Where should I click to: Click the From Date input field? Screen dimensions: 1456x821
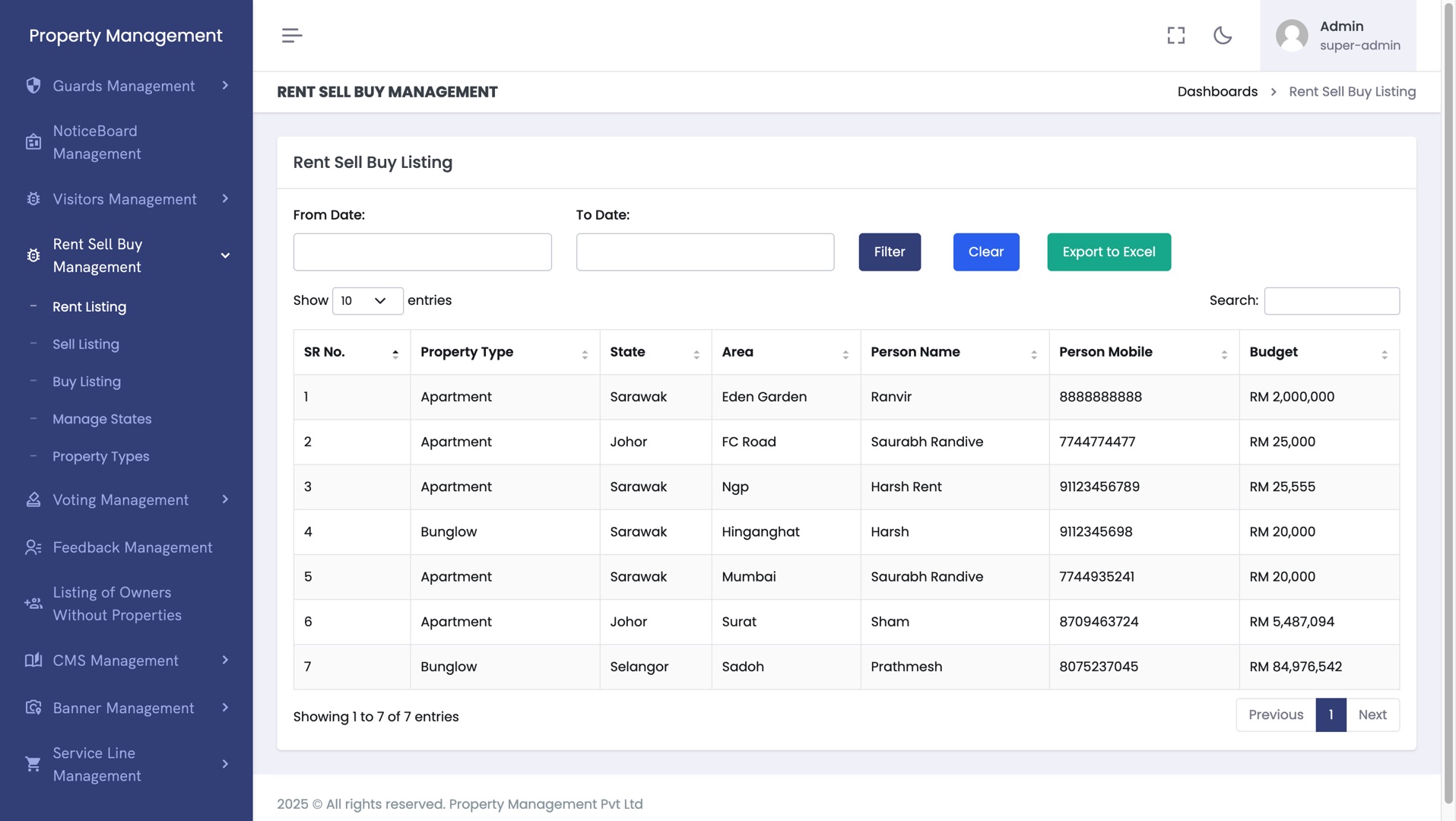click(422, 252)
